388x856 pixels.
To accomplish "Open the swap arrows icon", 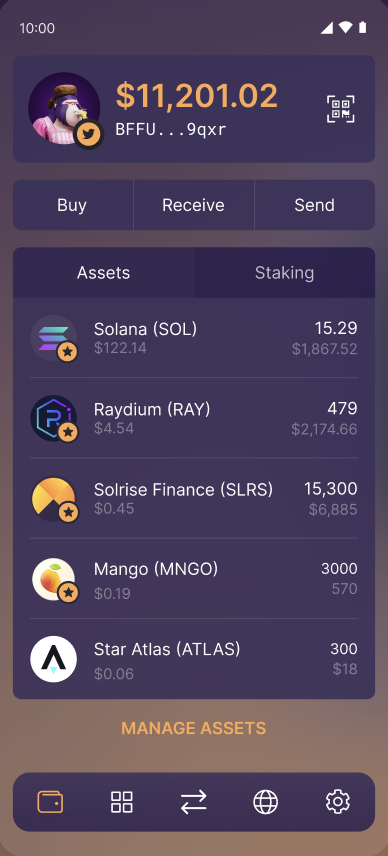I will pos(194,802).
